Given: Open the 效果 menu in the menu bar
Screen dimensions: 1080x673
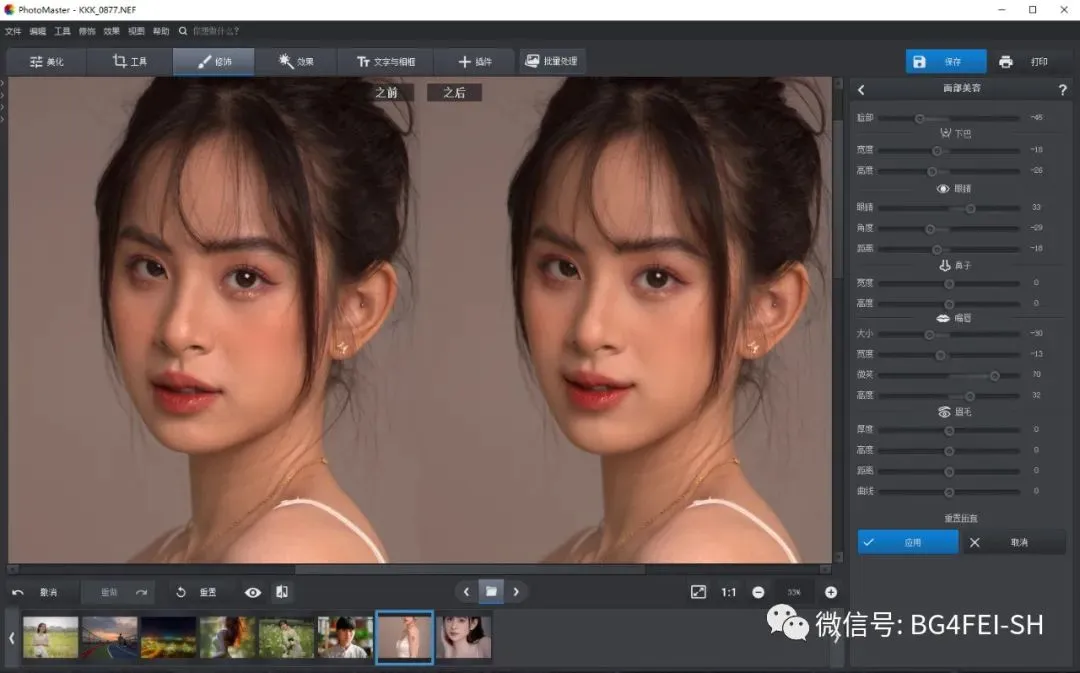Looking at the screenshot, I should click(112, 31).
